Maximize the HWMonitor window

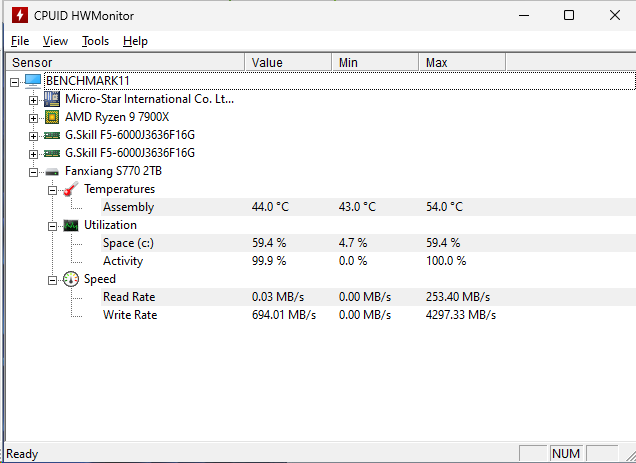tap(569, 15)
